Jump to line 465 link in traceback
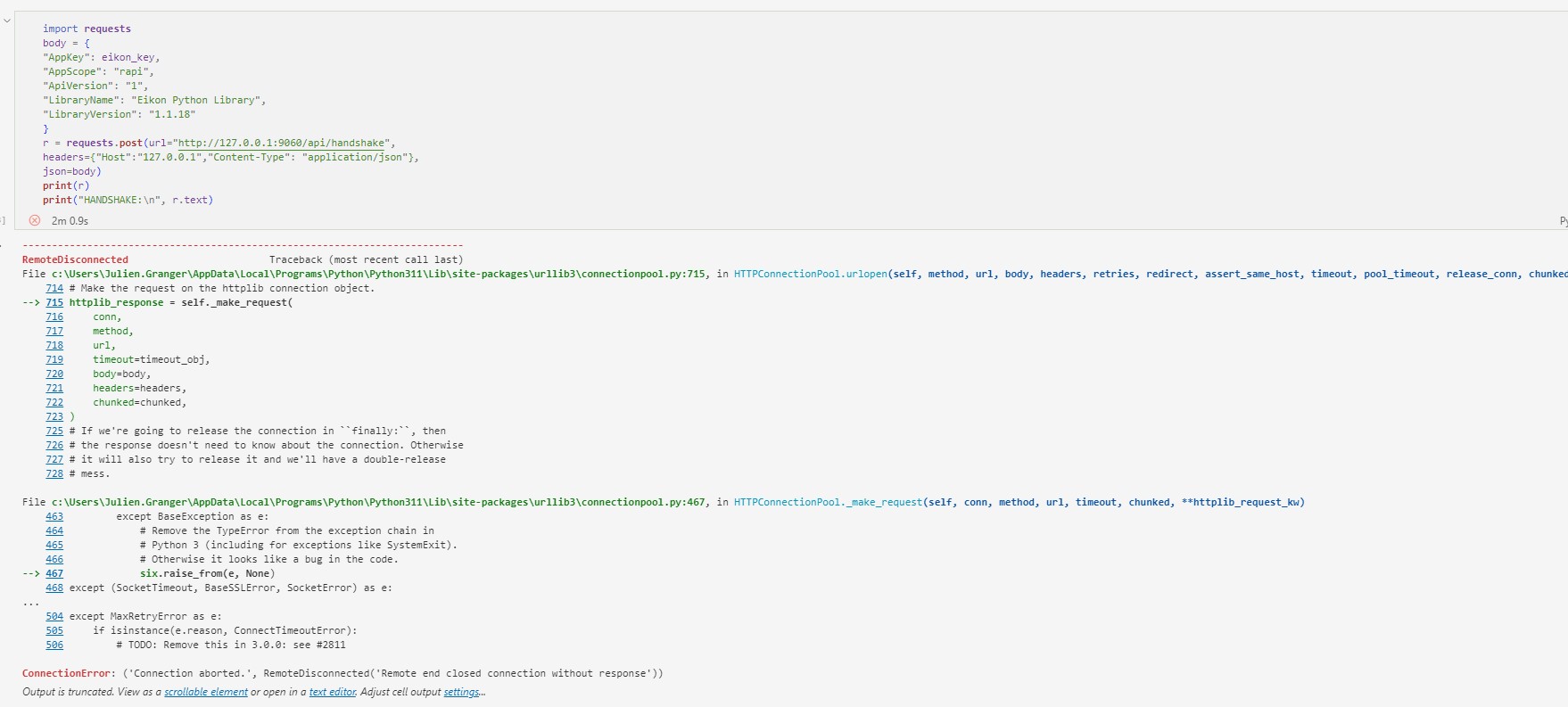Screen dimensions: 1568x707 pos(54,545)
